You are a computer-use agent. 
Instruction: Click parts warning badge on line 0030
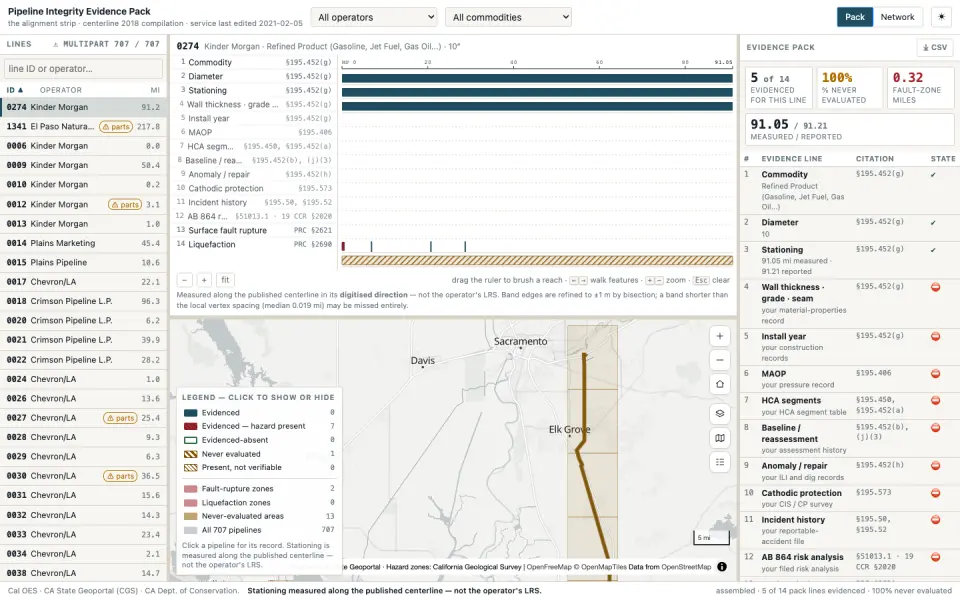pyautogui.click(x=121, y=476)
